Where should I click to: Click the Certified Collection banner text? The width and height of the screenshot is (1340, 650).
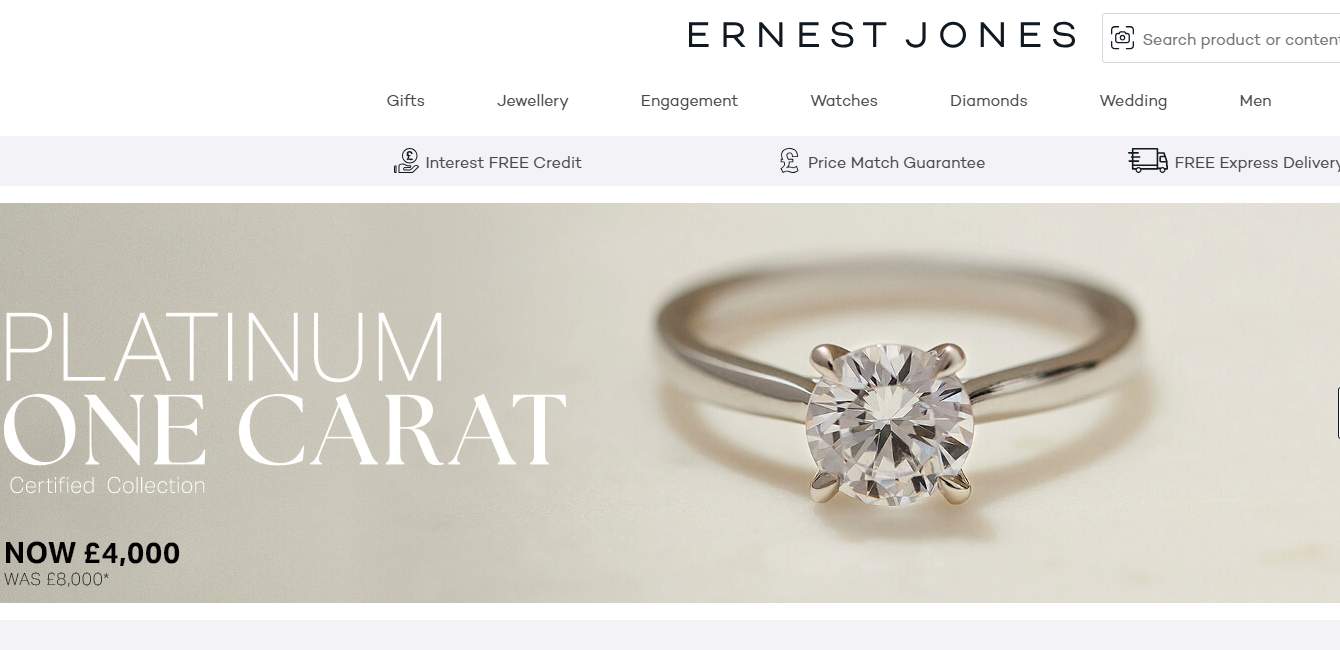click(x=107, y=485)
